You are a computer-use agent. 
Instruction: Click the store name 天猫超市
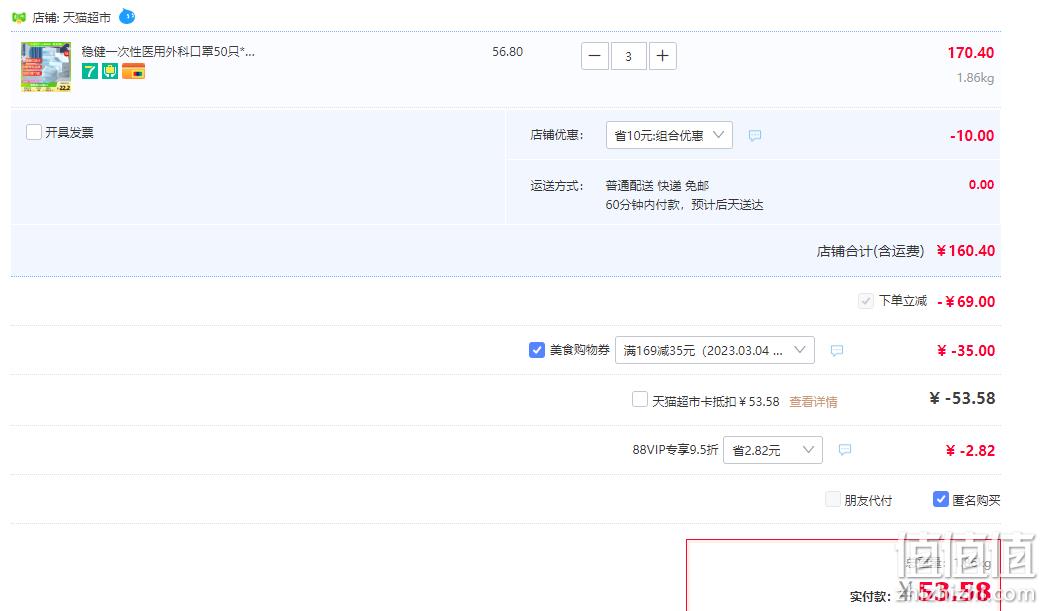click(87, 17)
